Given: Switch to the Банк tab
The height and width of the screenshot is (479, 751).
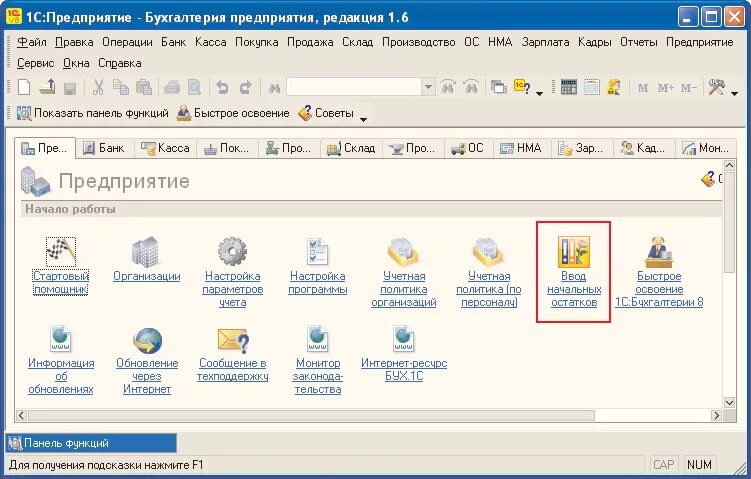Looking at the screenshot, I should 104,148.
